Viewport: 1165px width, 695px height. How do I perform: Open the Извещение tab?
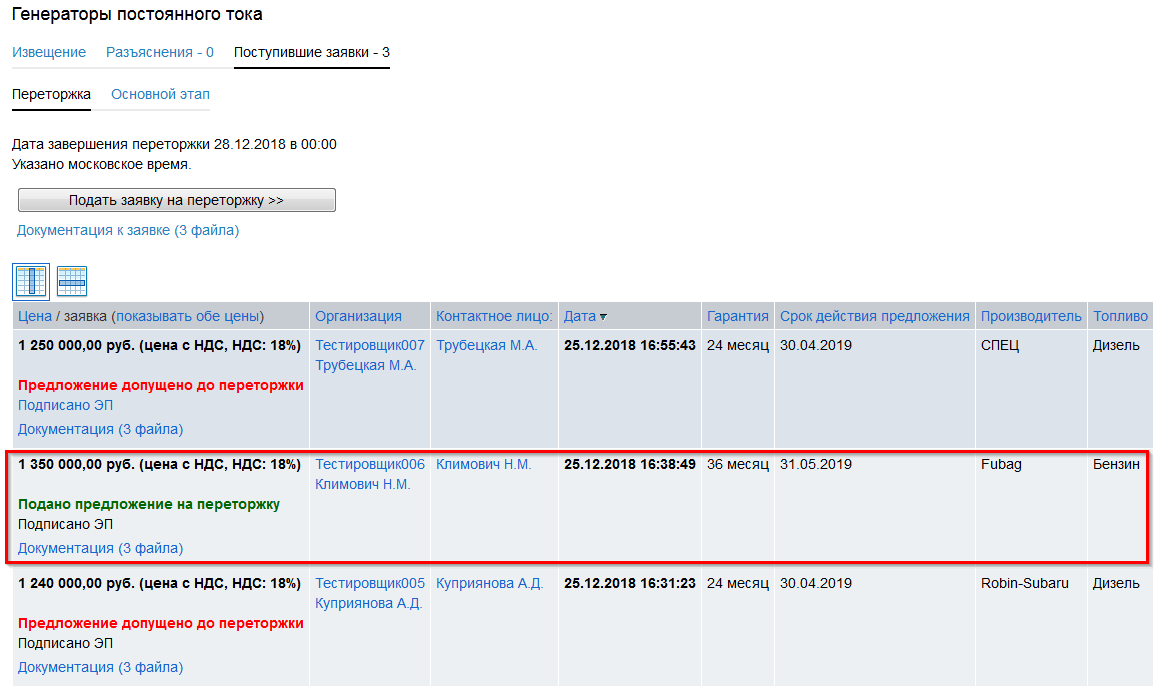coord(49,52)
